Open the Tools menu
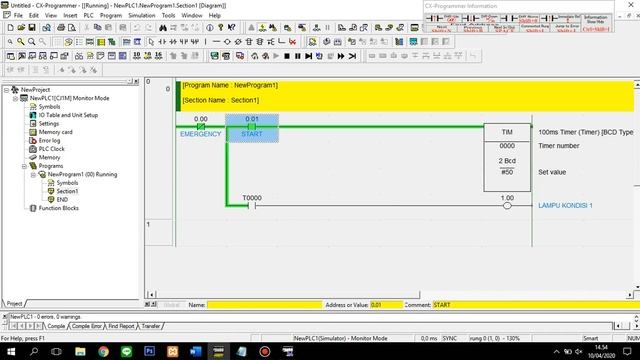 coord(168,16)
